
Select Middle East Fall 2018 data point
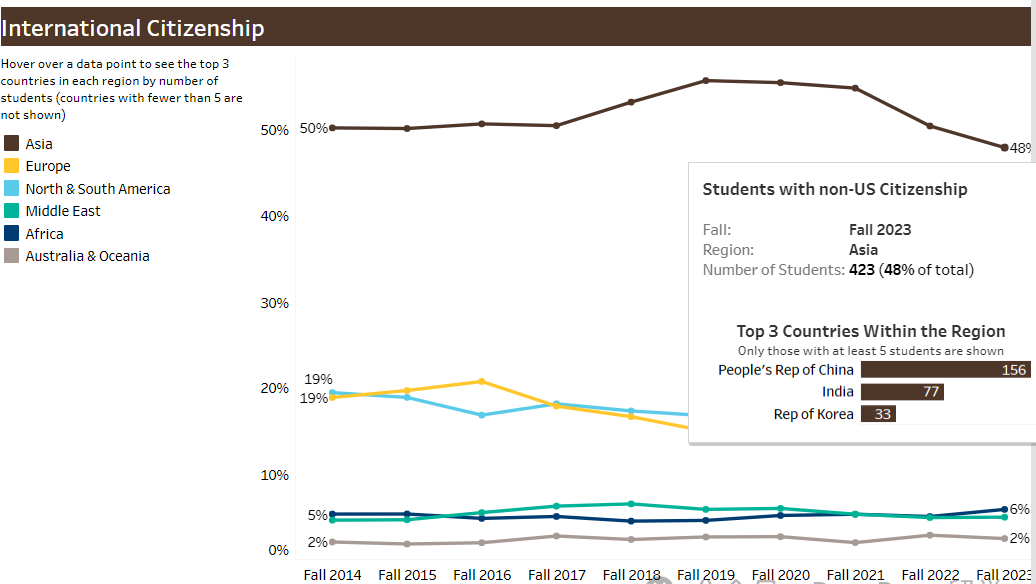pyautogui.click(x=631, y=504)
